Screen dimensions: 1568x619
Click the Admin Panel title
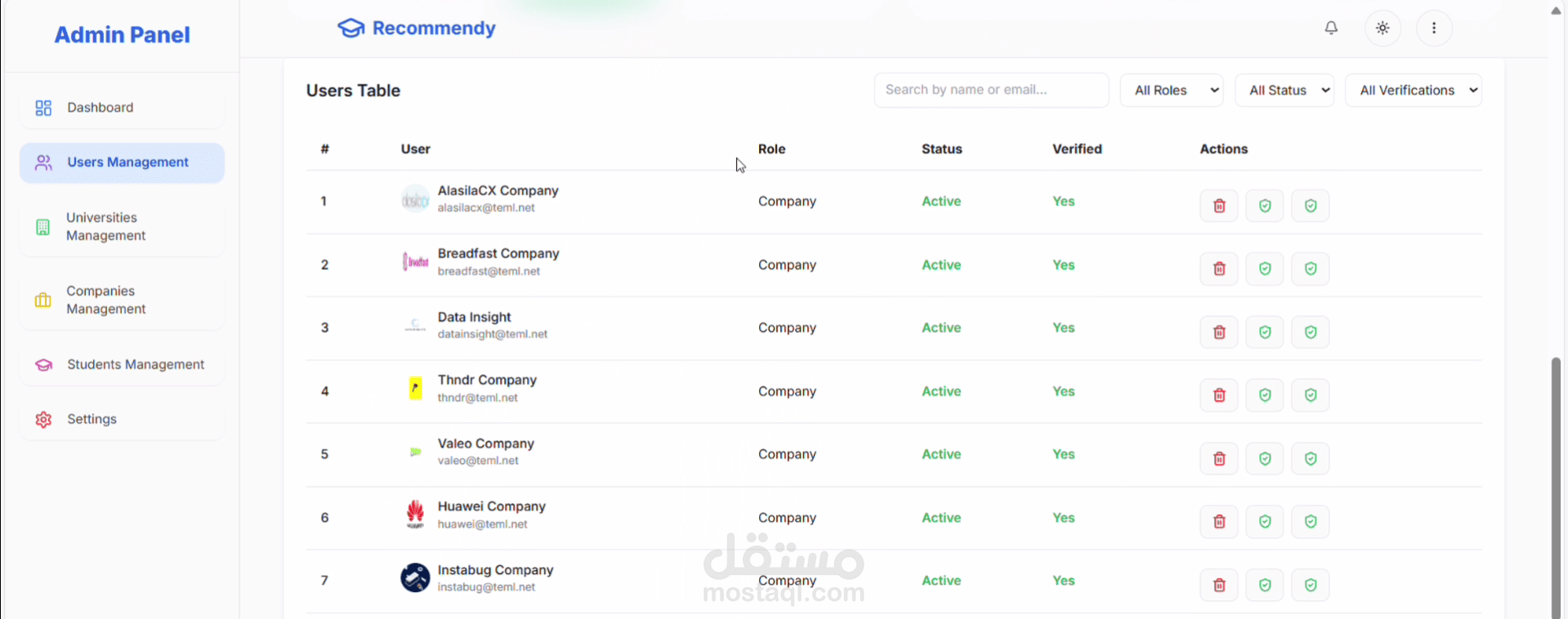point(122,35)
